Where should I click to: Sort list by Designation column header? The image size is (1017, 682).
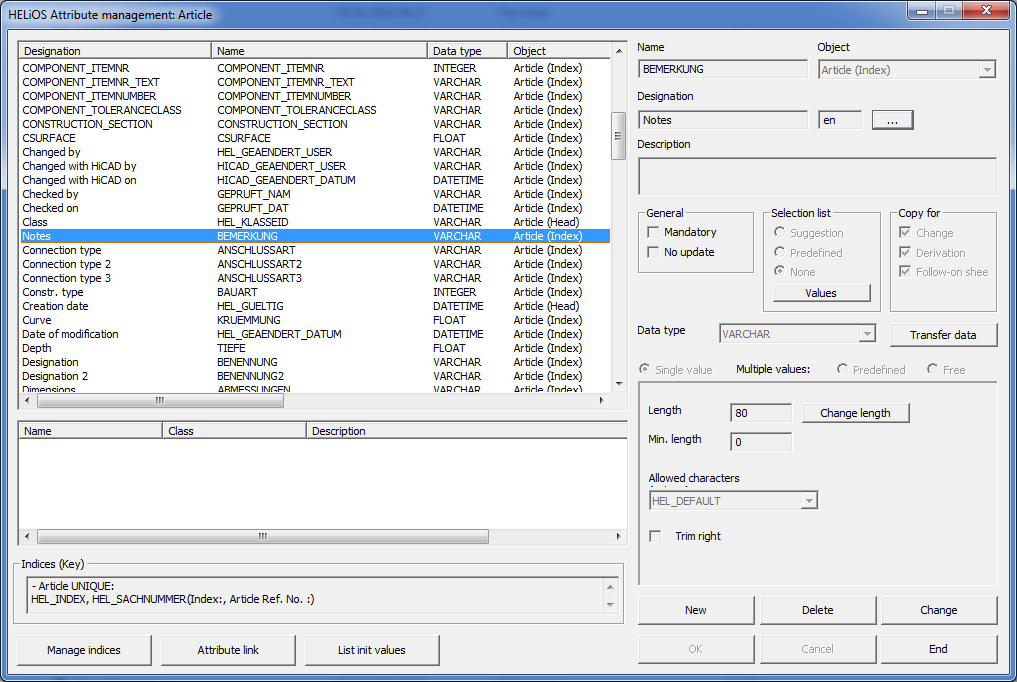click(x=114, y=51)
